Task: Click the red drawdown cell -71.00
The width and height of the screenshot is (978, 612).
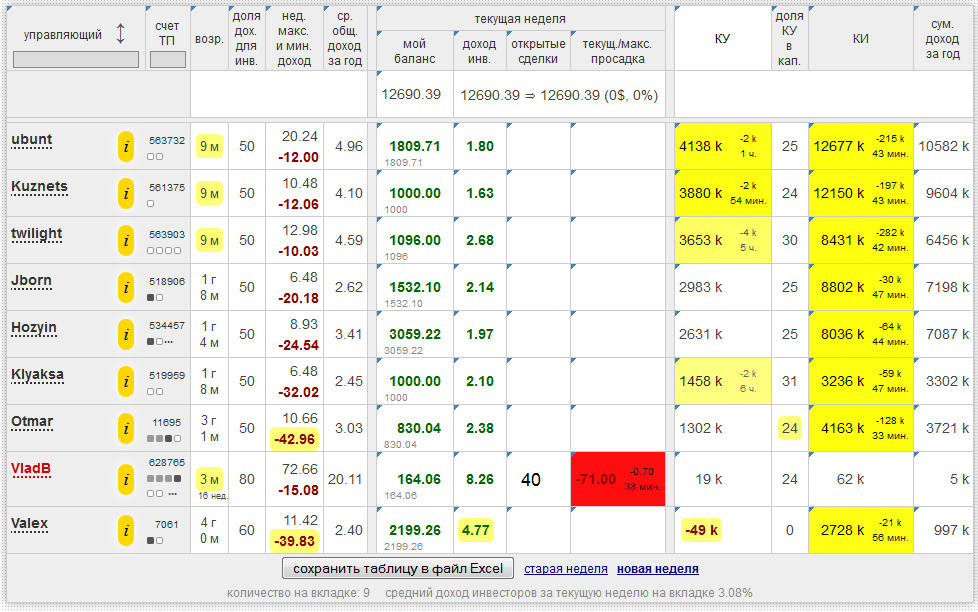Action: tap(617, 479)
